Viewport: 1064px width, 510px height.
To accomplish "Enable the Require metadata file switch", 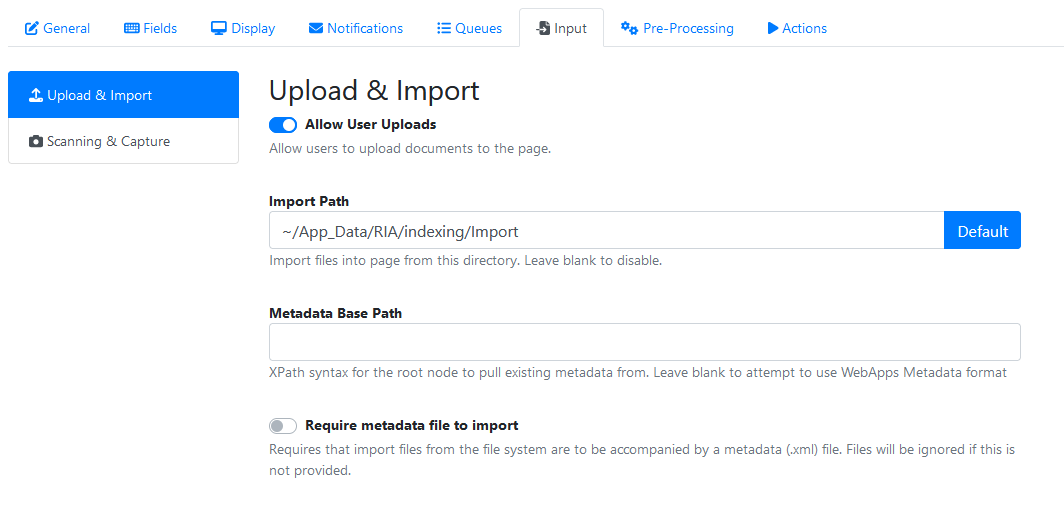I will tap(283, 426).
